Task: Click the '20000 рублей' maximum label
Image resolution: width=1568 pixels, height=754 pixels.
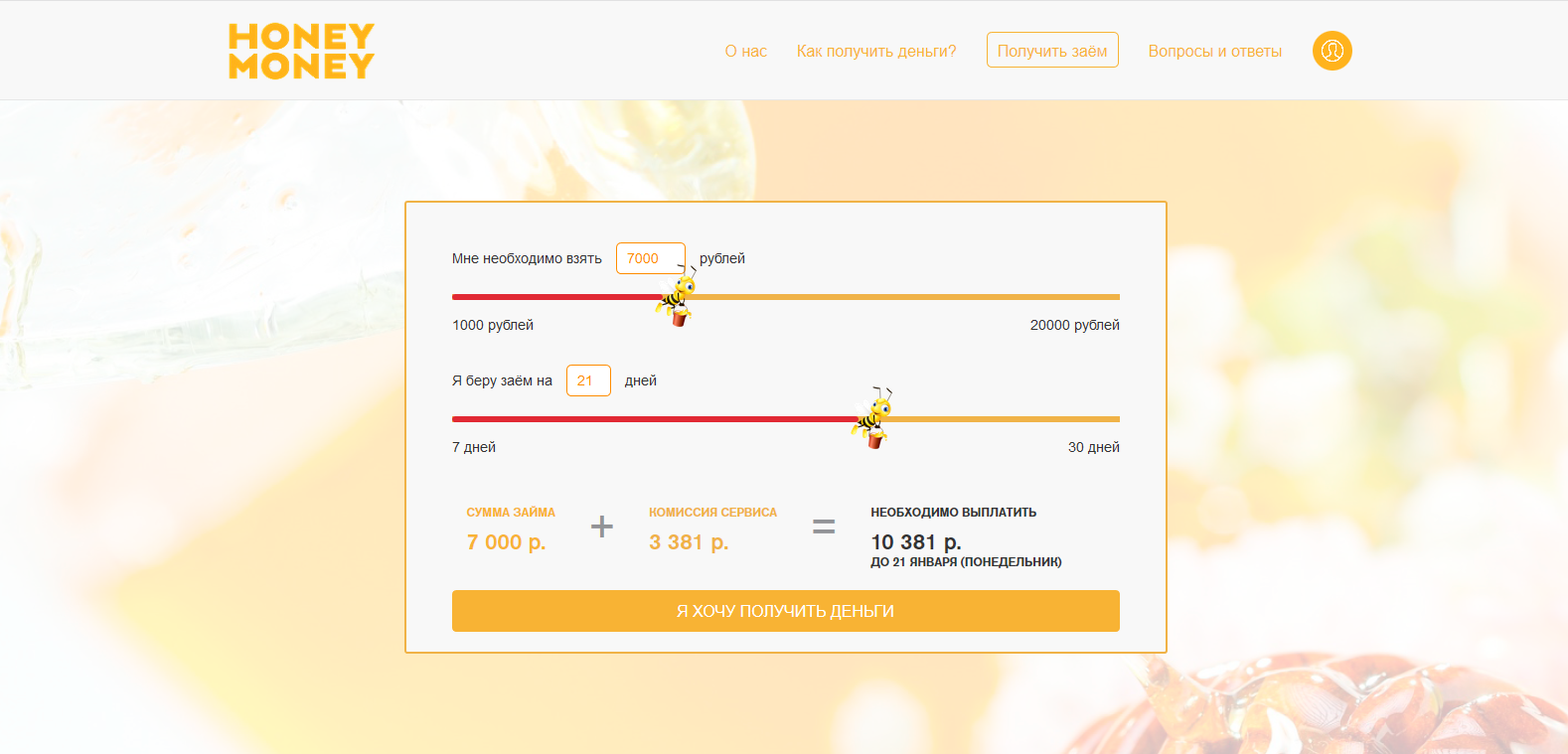Action: pyautogui.click(x=1074, y=325)
